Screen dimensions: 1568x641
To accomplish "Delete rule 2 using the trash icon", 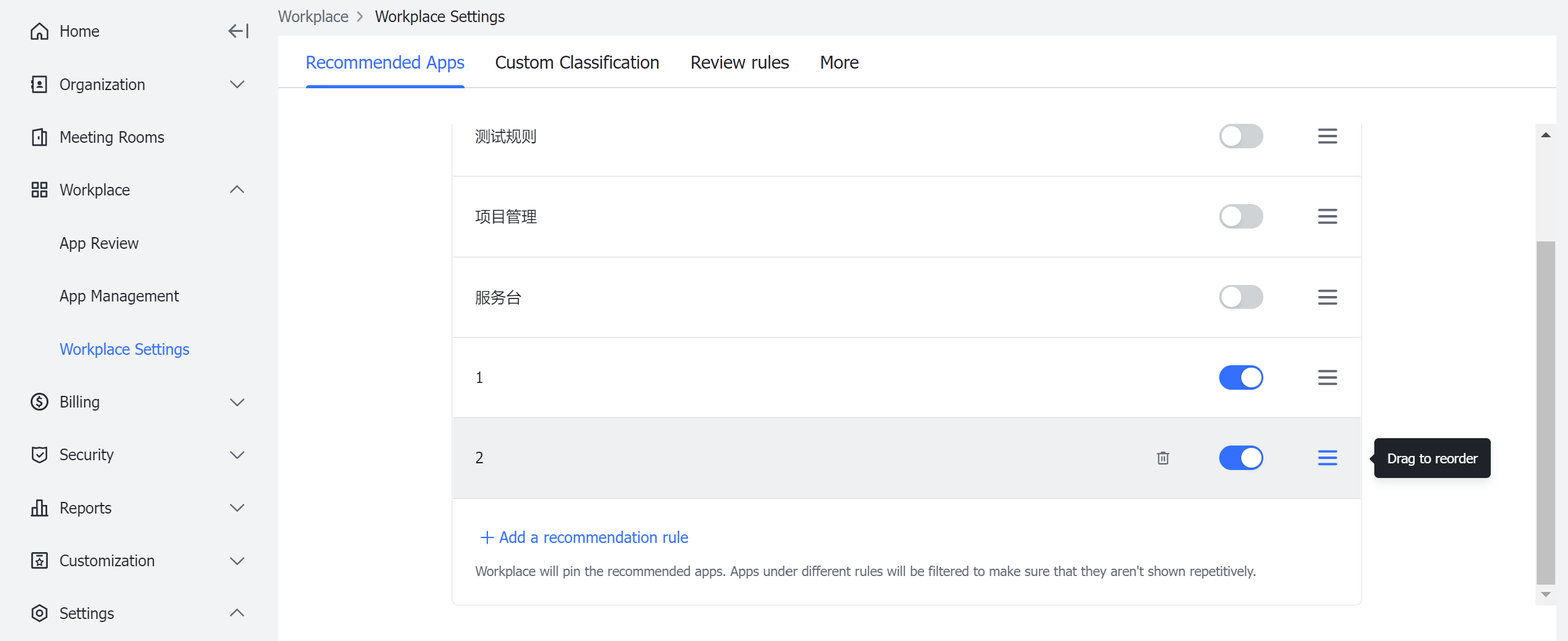I will [x=1162, y=458].
